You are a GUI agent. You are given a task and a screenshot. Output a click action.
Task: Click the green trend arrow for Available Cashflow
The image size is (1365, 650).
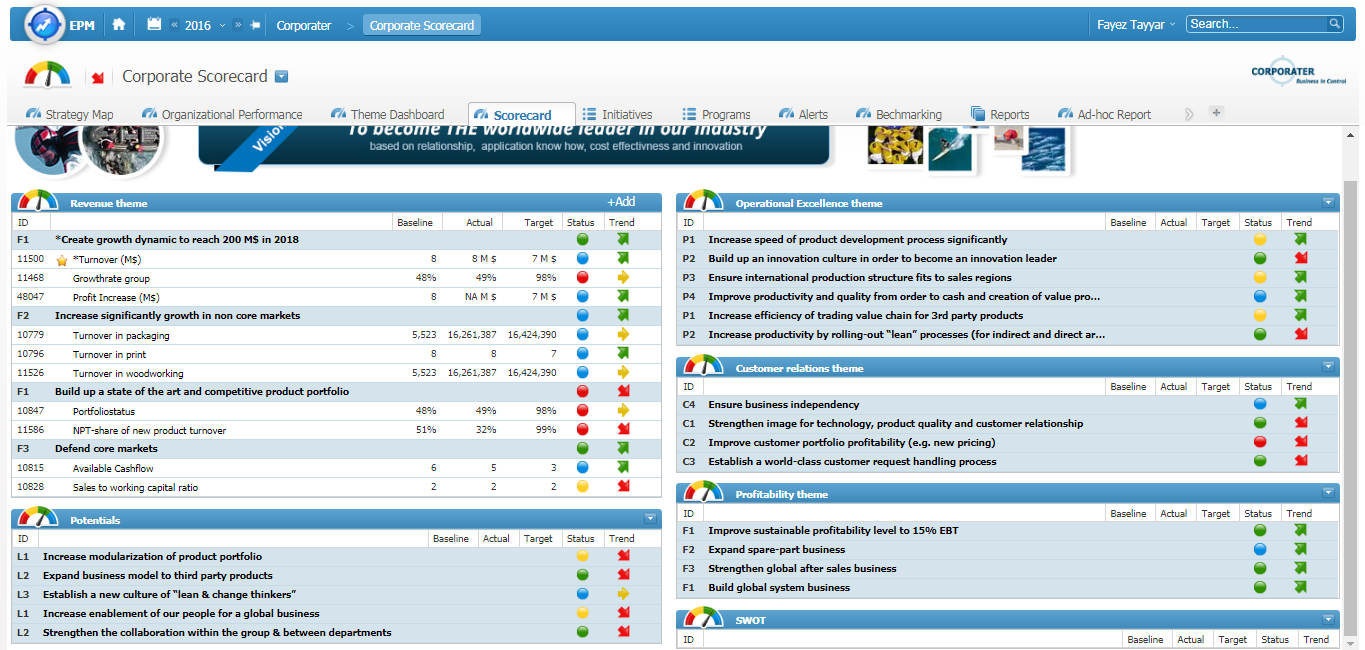coord(623,468)
